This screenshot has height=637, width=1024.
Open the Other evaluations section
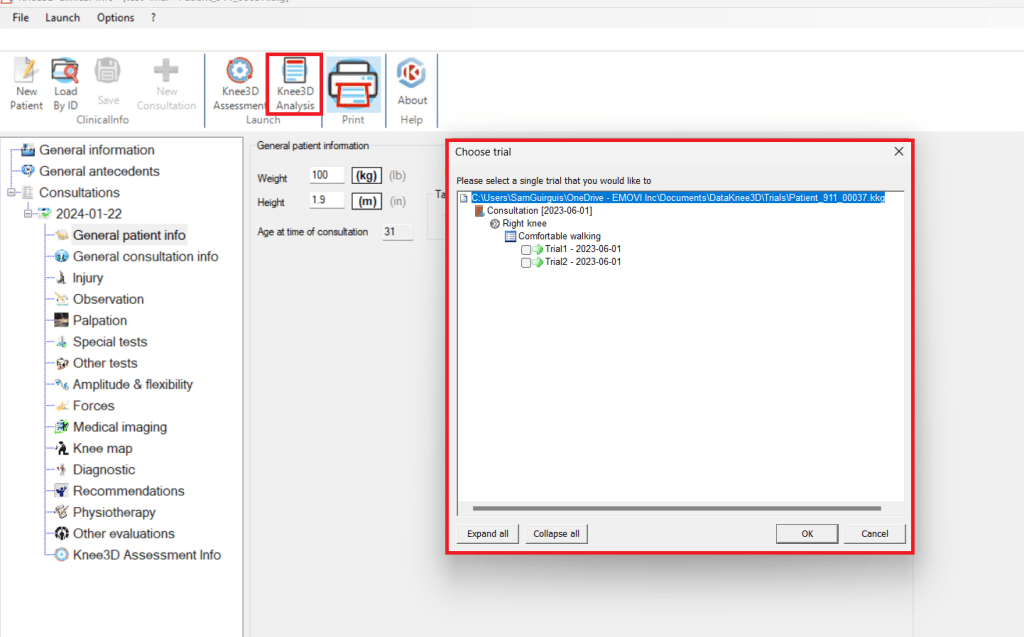pos(123,534)
